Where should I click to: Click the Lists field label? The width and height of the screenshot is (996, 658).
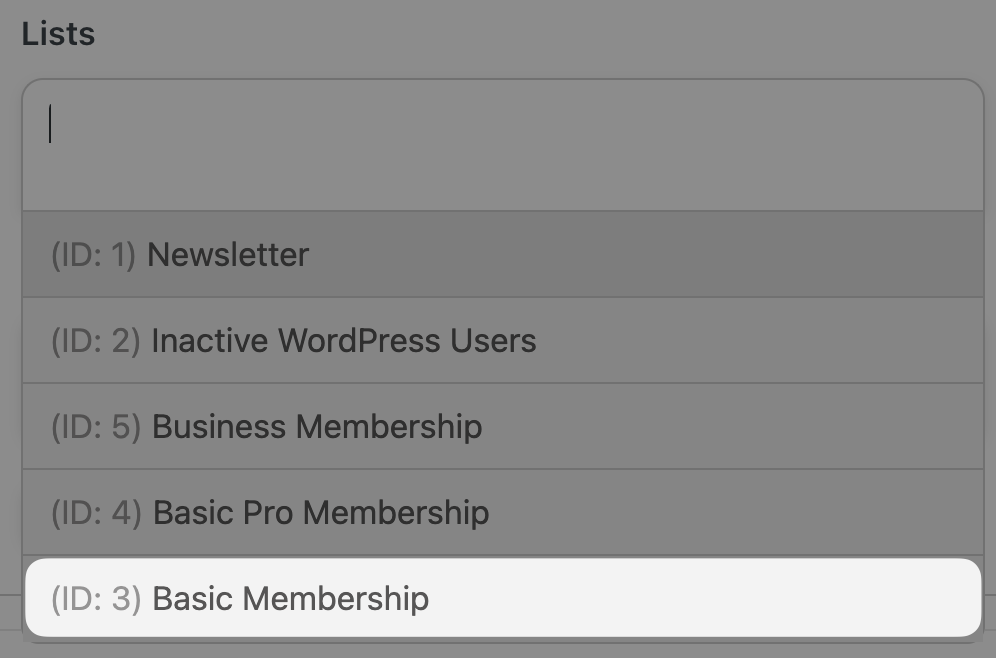(x=57, y=33)
